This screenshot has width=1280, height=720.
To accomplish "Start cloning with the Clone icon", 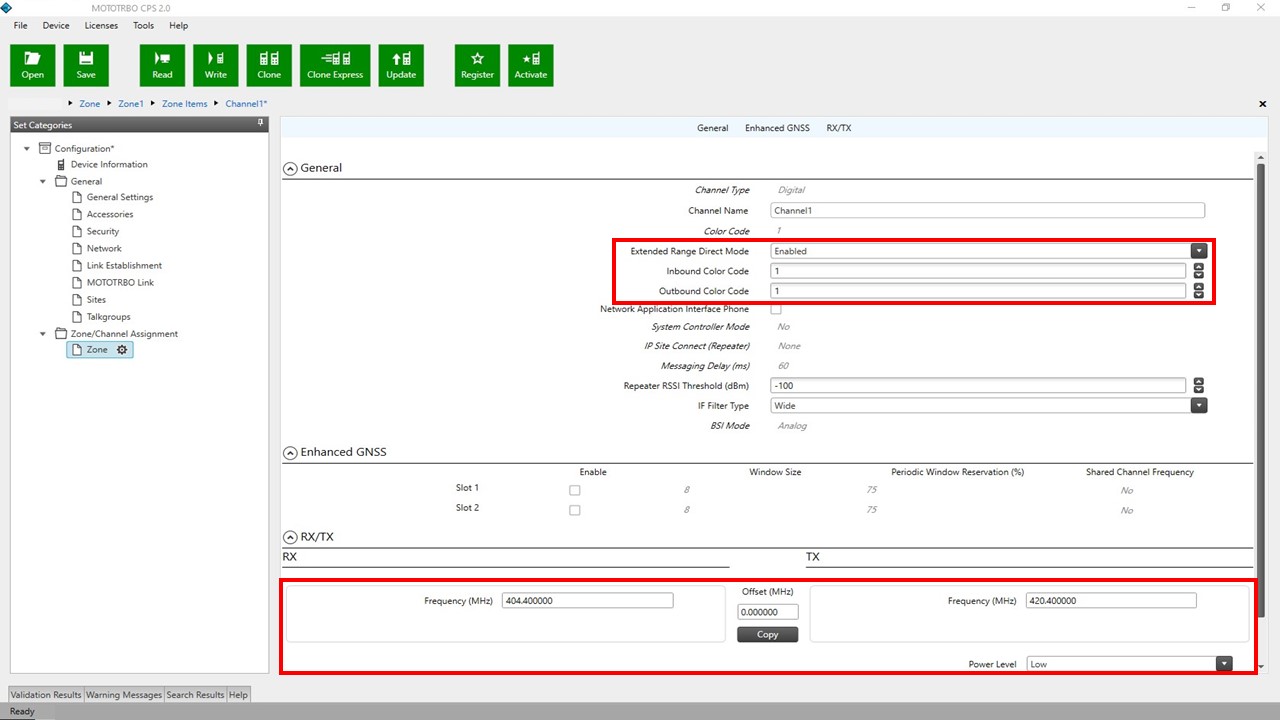I will pos(269,64).
